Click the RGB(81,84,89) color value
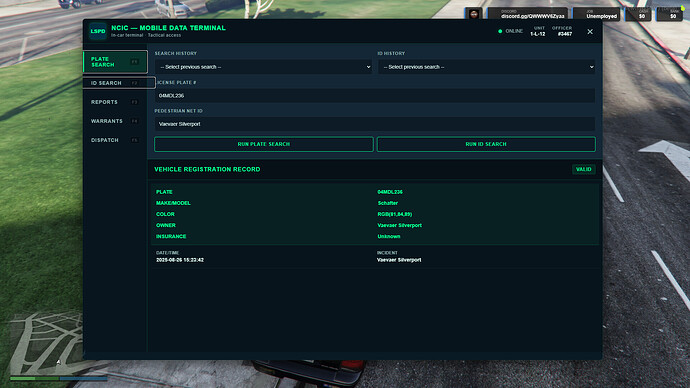The height and width of the screenshot is (388, 690). [x=395, y=214]
